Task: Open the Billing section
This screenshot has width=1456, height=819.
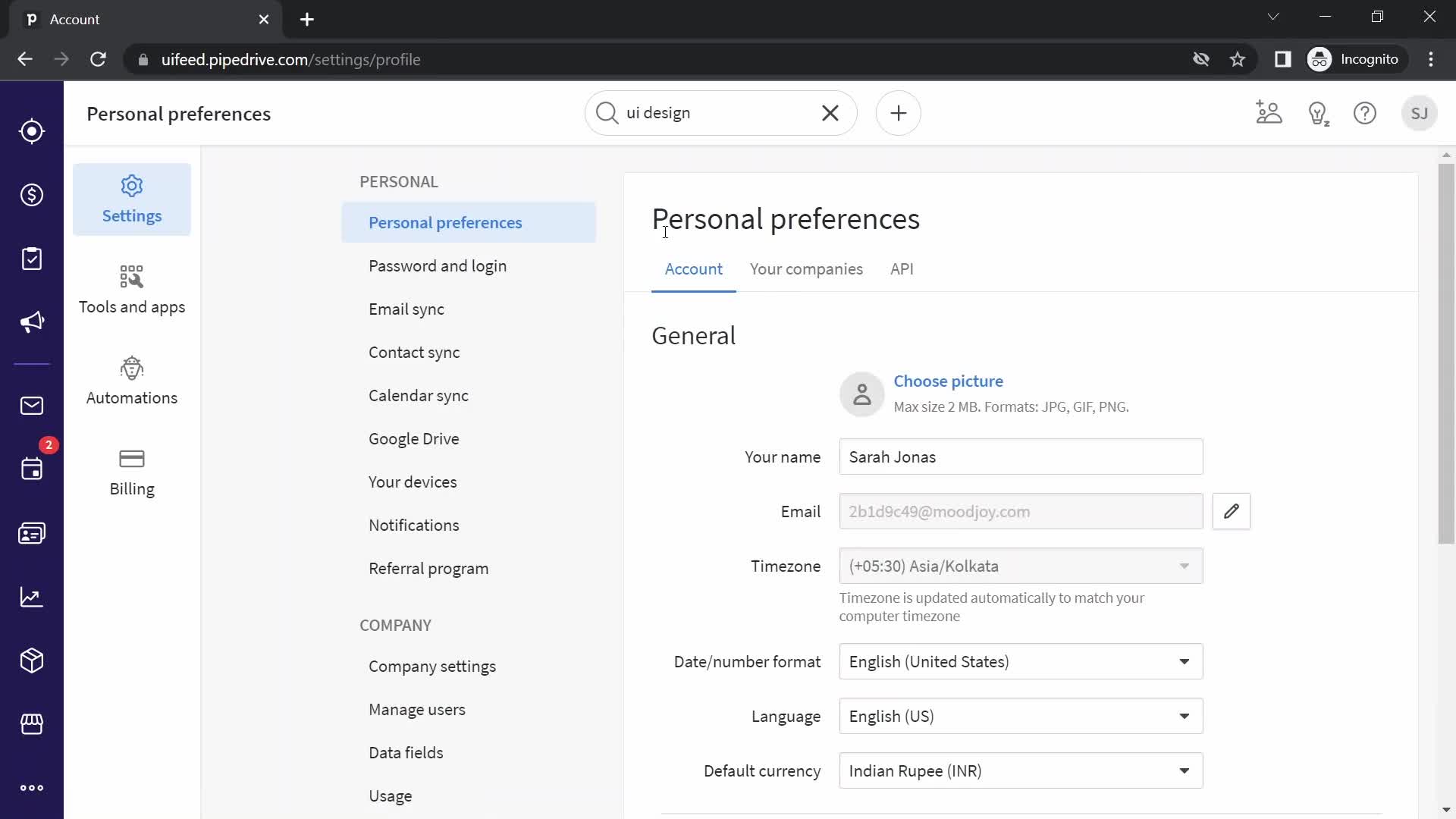Action: 132,472
